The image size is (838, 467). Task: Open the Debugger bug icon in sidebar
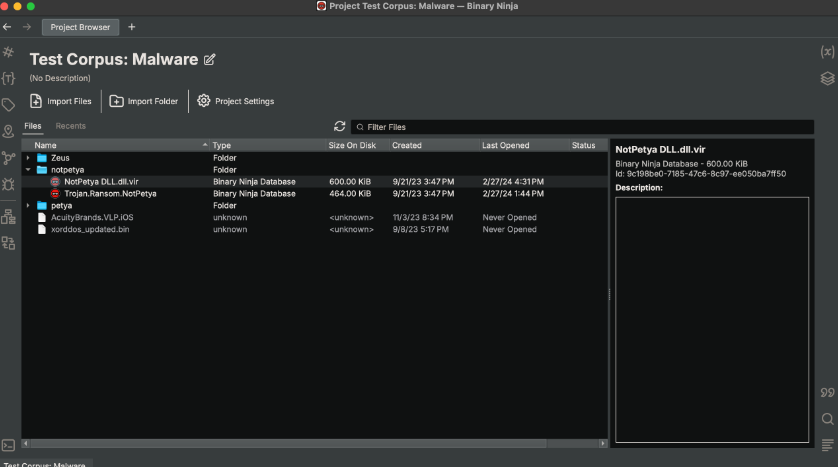coord(9,184)
